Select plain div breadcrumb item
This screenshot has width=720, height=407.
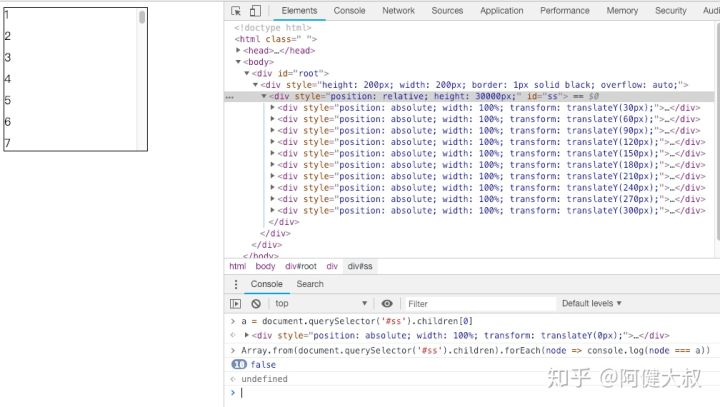[x=332, y=266]
